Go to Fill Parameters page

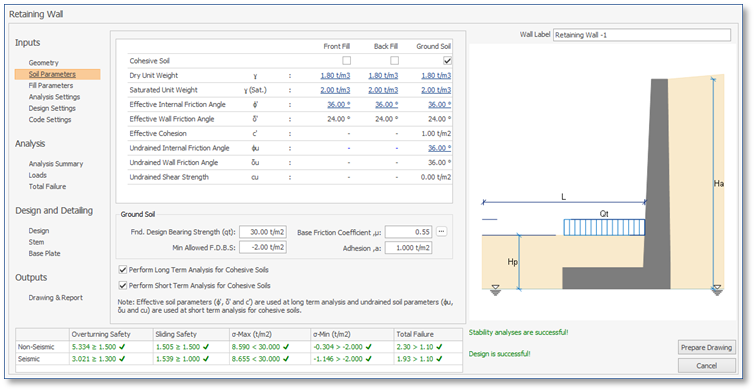pos(51,85)
